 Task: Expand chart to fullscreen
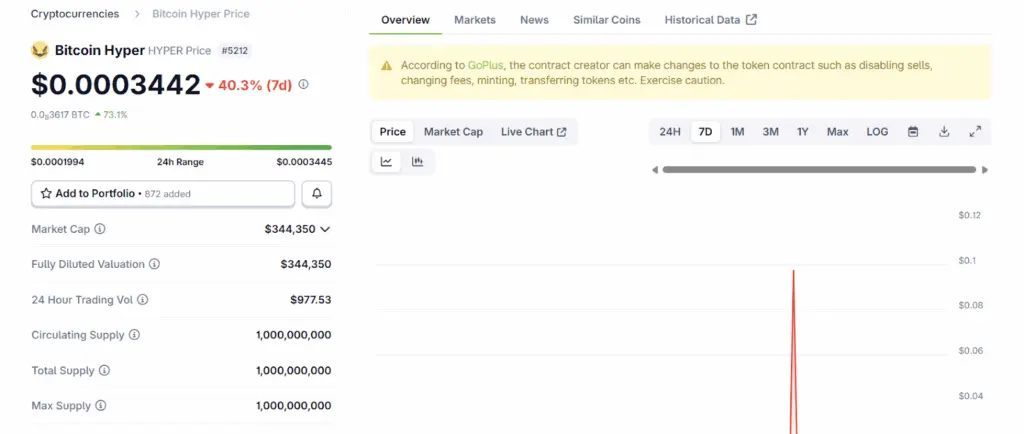pos(975,132)
